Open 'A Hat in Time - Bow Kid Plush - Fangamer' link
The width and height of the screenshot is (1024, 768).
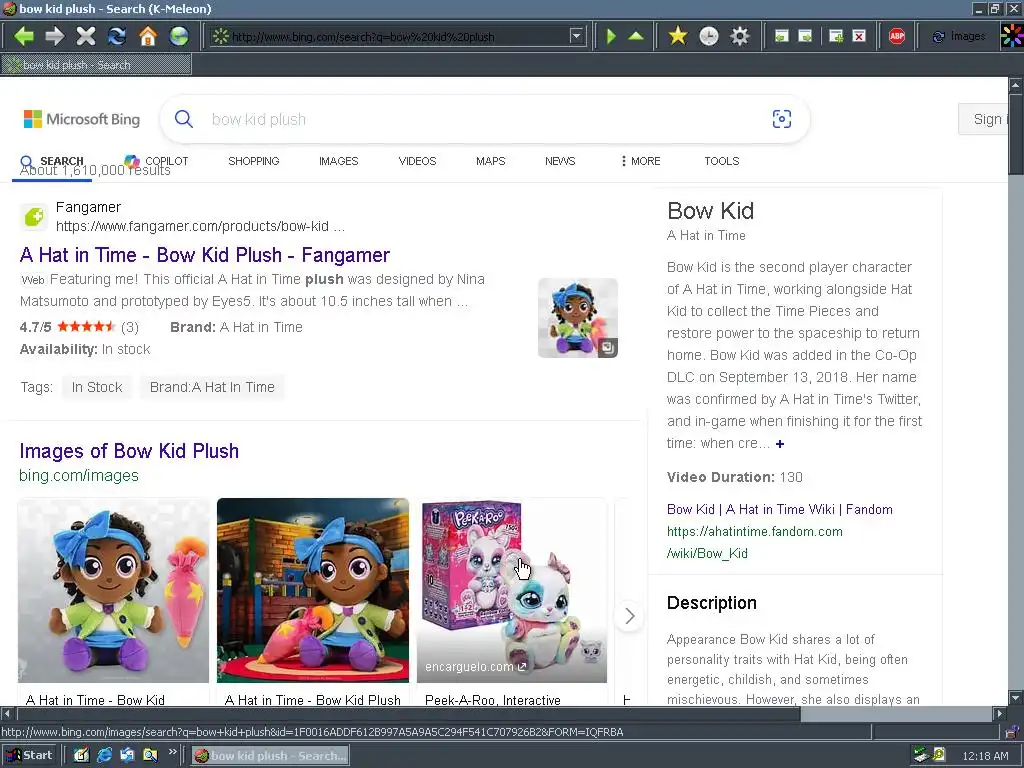pos(204,255)
